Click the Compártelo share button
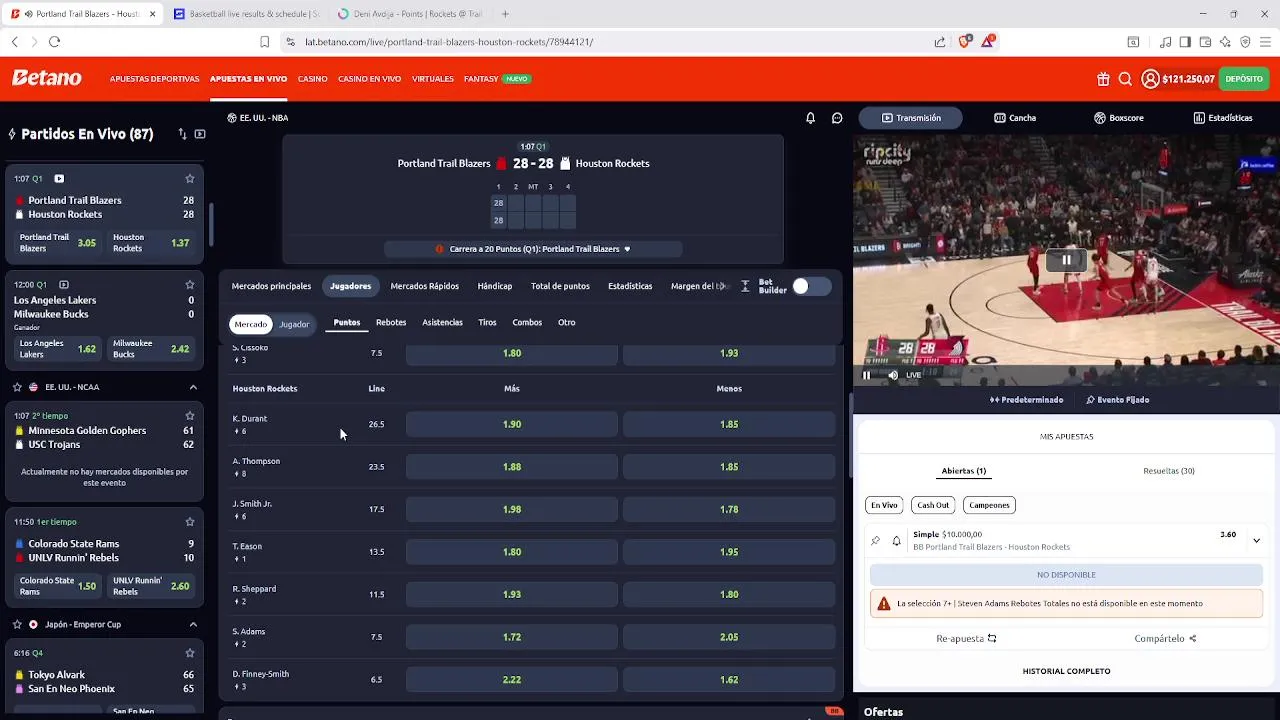 click(x=1165, y=639)
